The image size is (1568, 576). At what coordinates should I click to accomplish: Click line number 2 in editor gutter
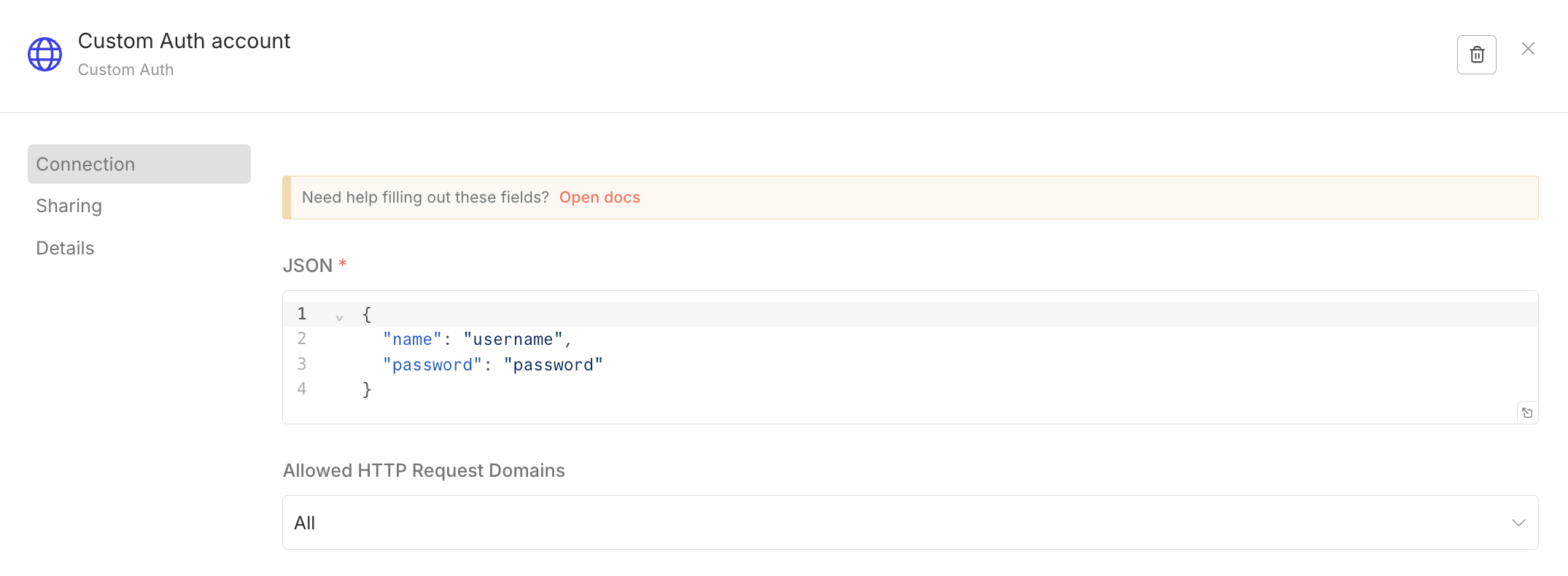302,339
